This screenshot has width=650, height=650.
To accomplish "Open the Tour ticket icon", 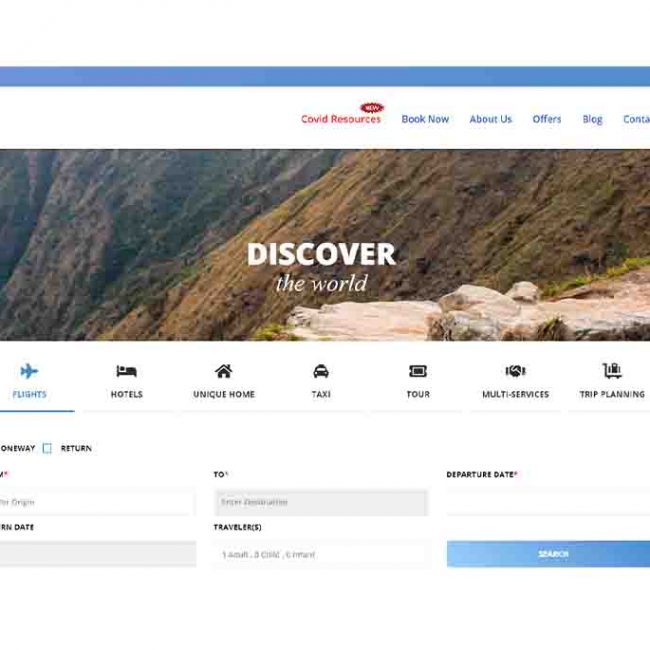I will pos(418,371).
